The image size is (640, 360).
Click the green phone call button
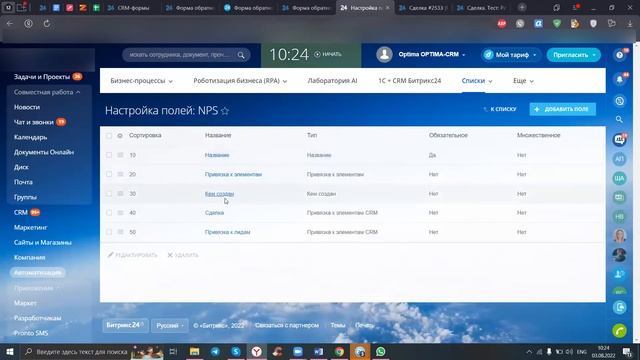[620, 331]
